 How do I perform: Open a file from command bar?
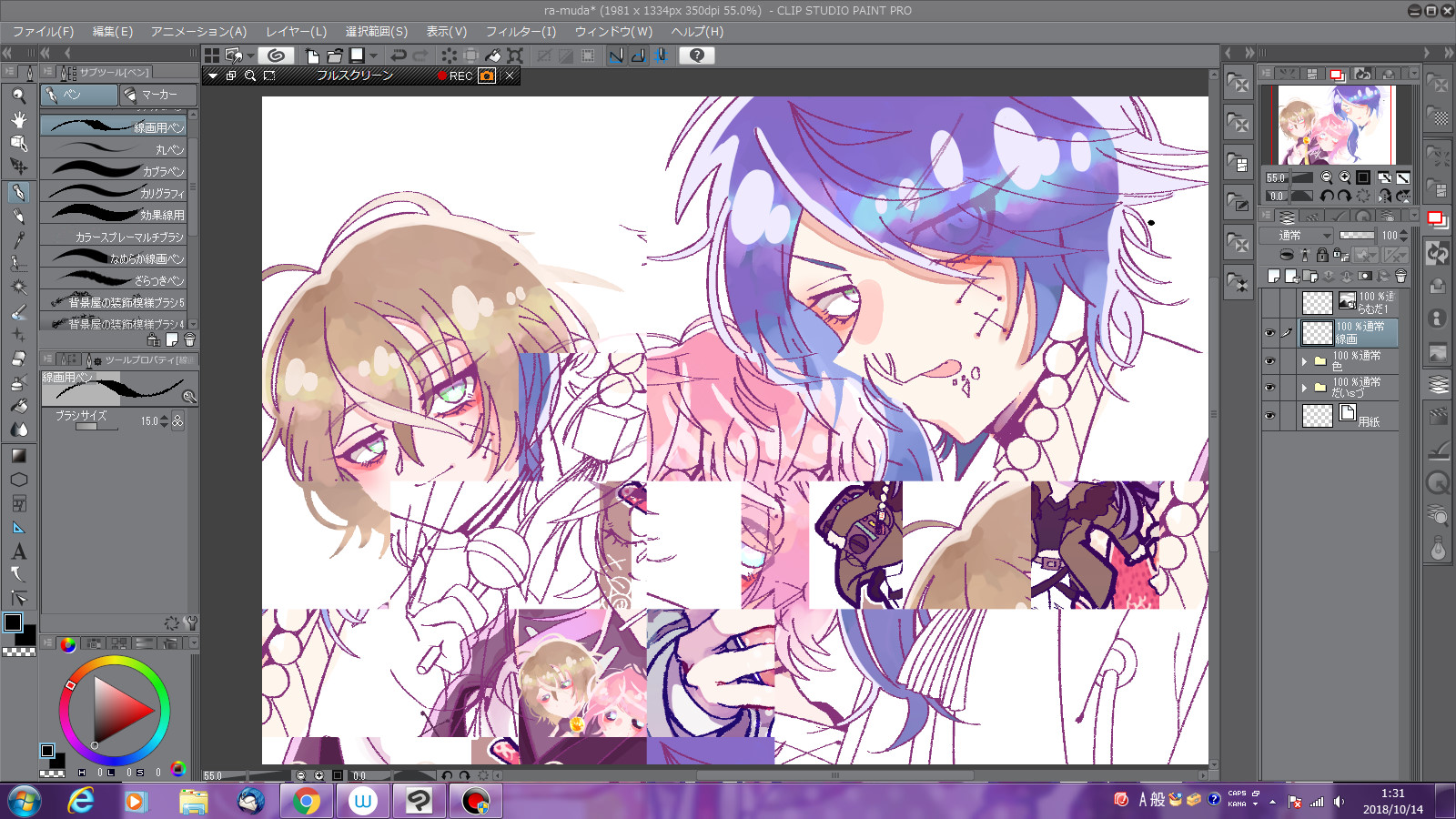[334, 56]
